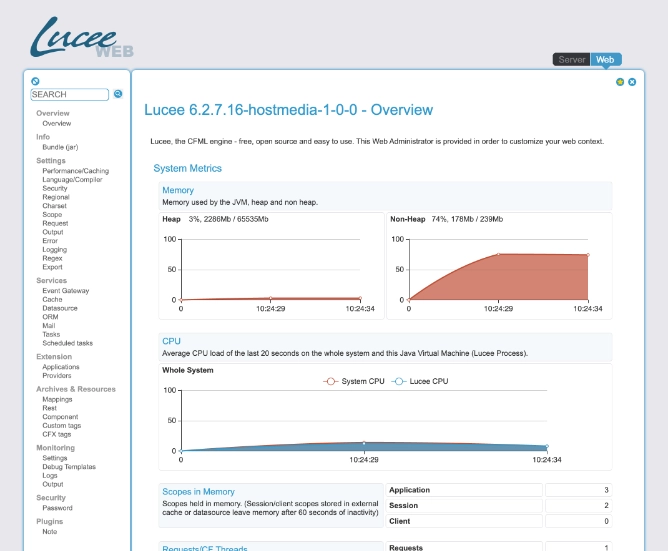The width and height of the screenshot is (668, 551).
Task: Click the CPU section heading
Action: pos(171,341)
